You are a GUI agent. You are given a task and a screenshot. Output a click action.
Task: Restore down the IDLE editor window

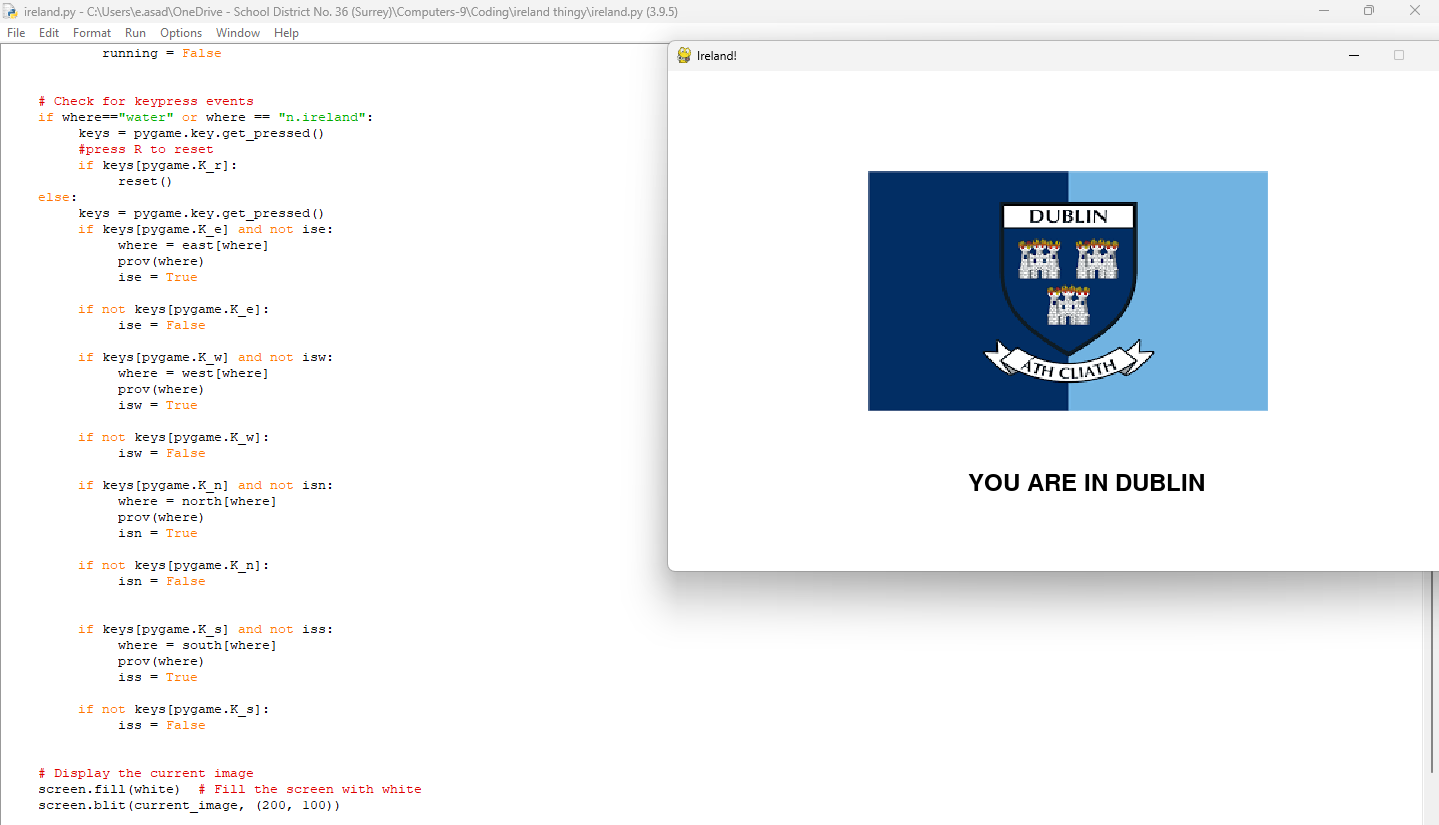click(x=1369, y=10)
